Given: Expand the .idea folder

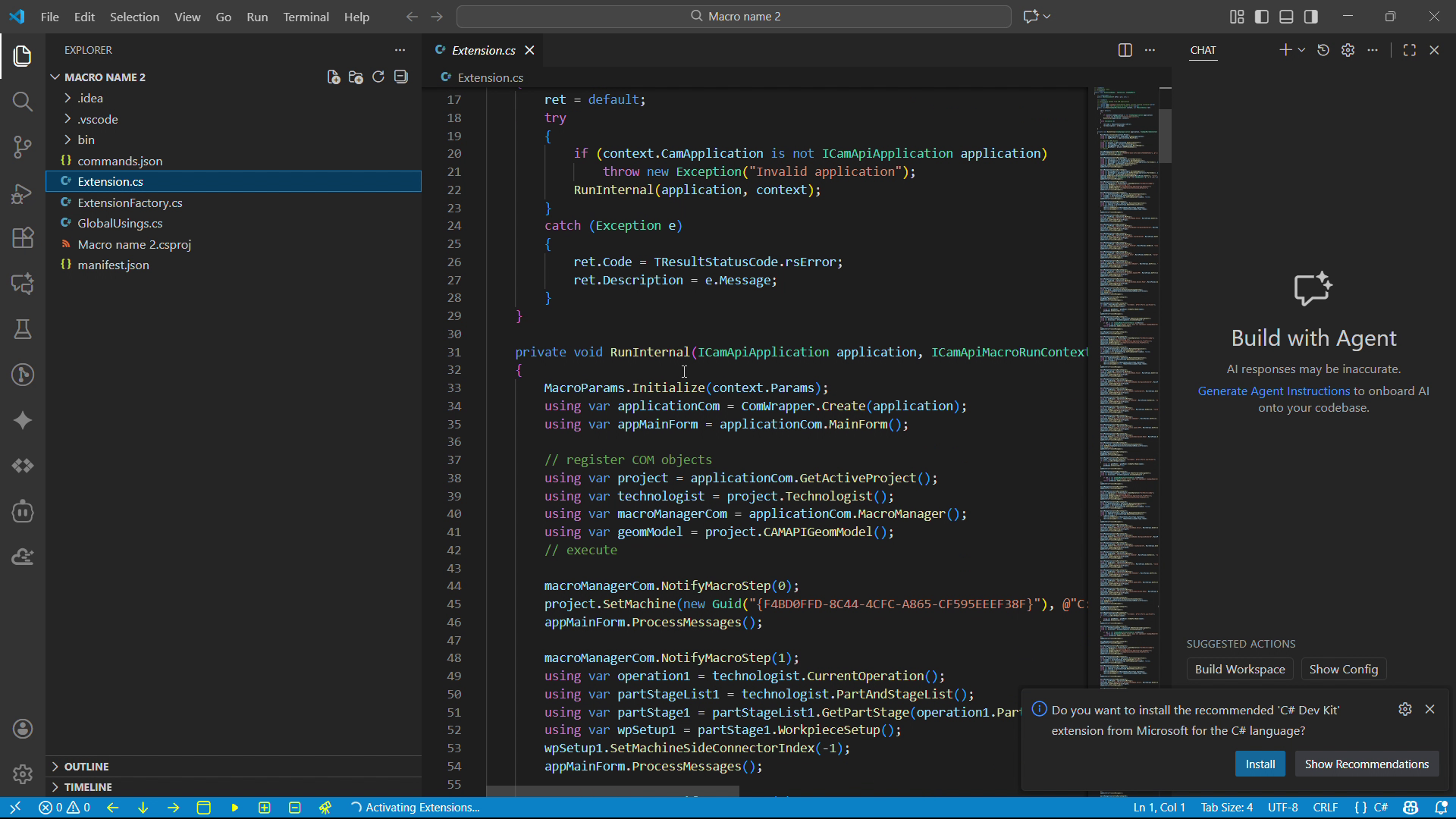Looking at the screenshot, I should click(x=234, y=98).
